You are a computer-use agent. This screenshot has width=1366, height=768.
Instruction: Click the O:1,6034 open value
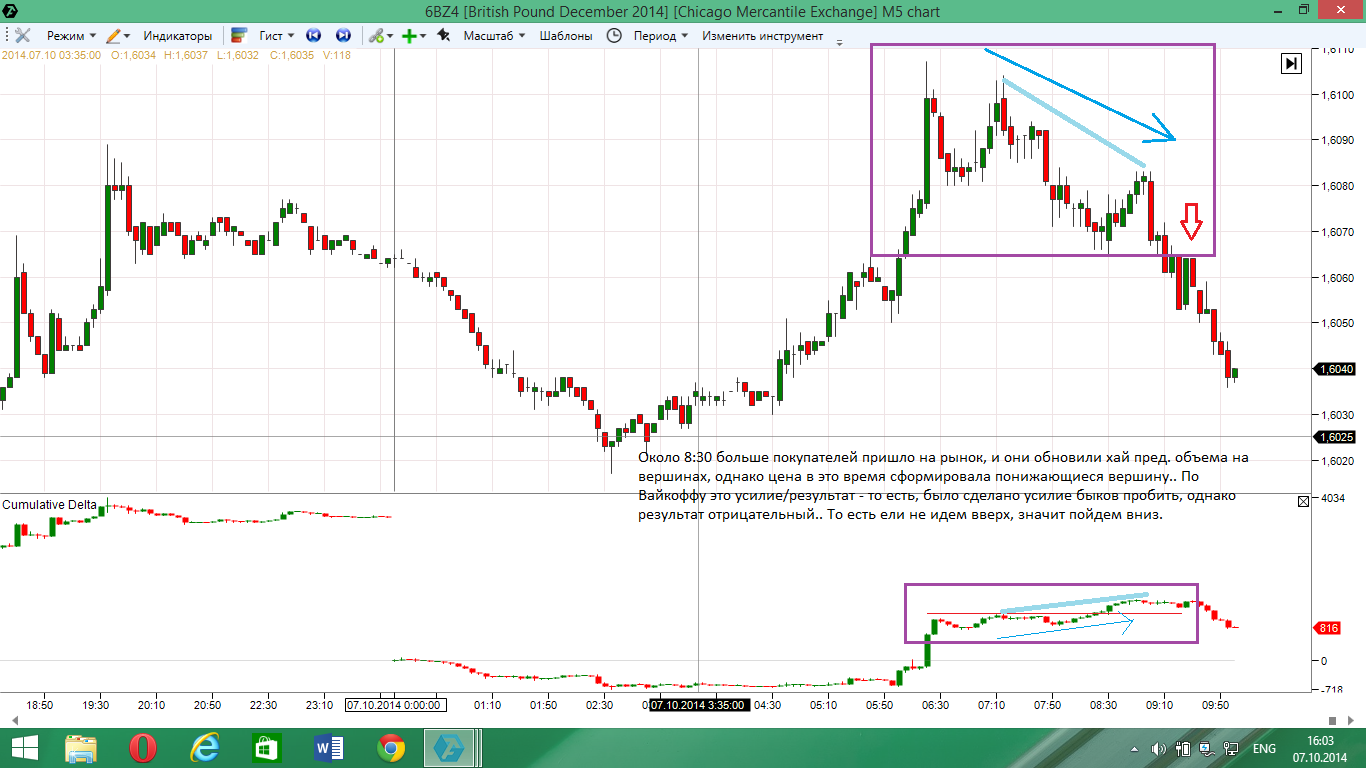click(133, 55)
